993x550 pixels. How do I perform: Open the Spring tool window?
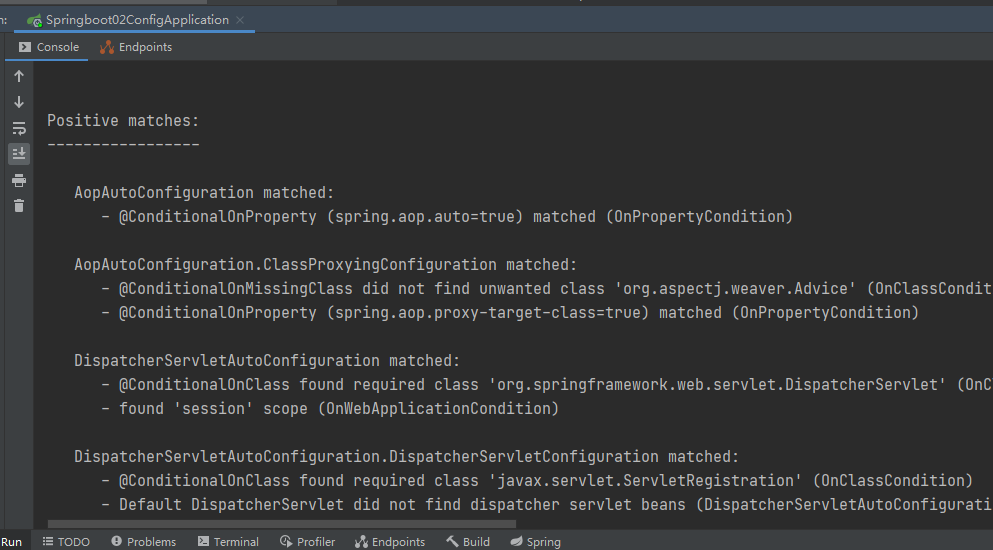point(536,542)
